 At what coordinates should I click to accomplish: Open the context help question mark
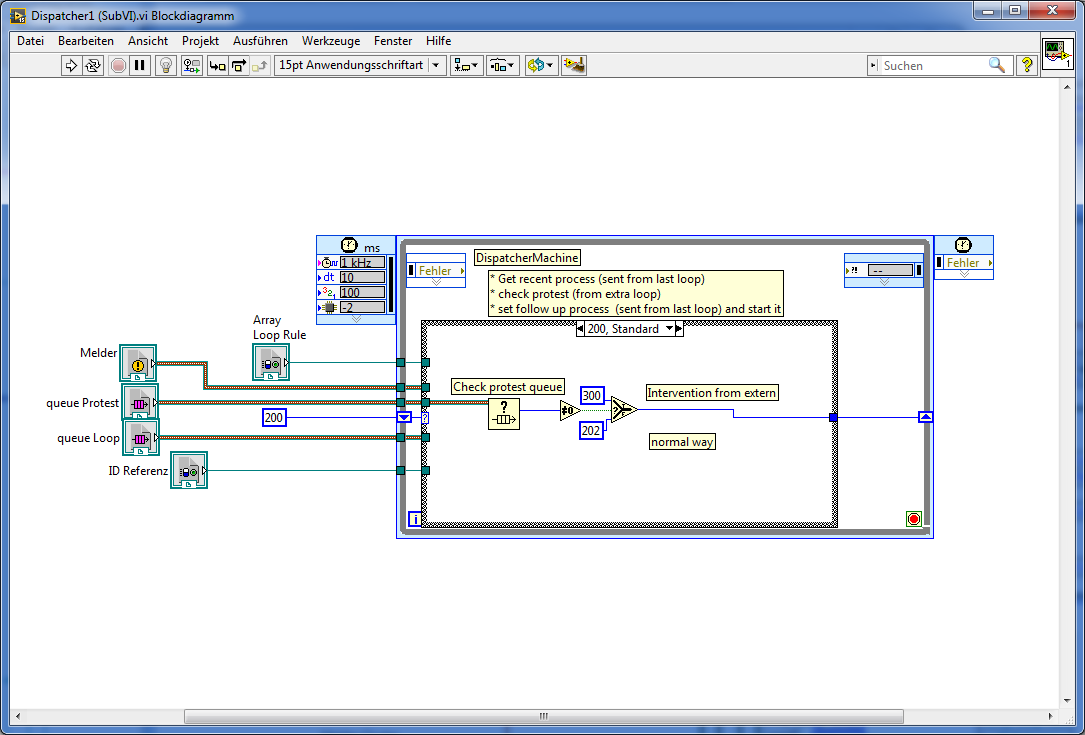click(1027, 65)
